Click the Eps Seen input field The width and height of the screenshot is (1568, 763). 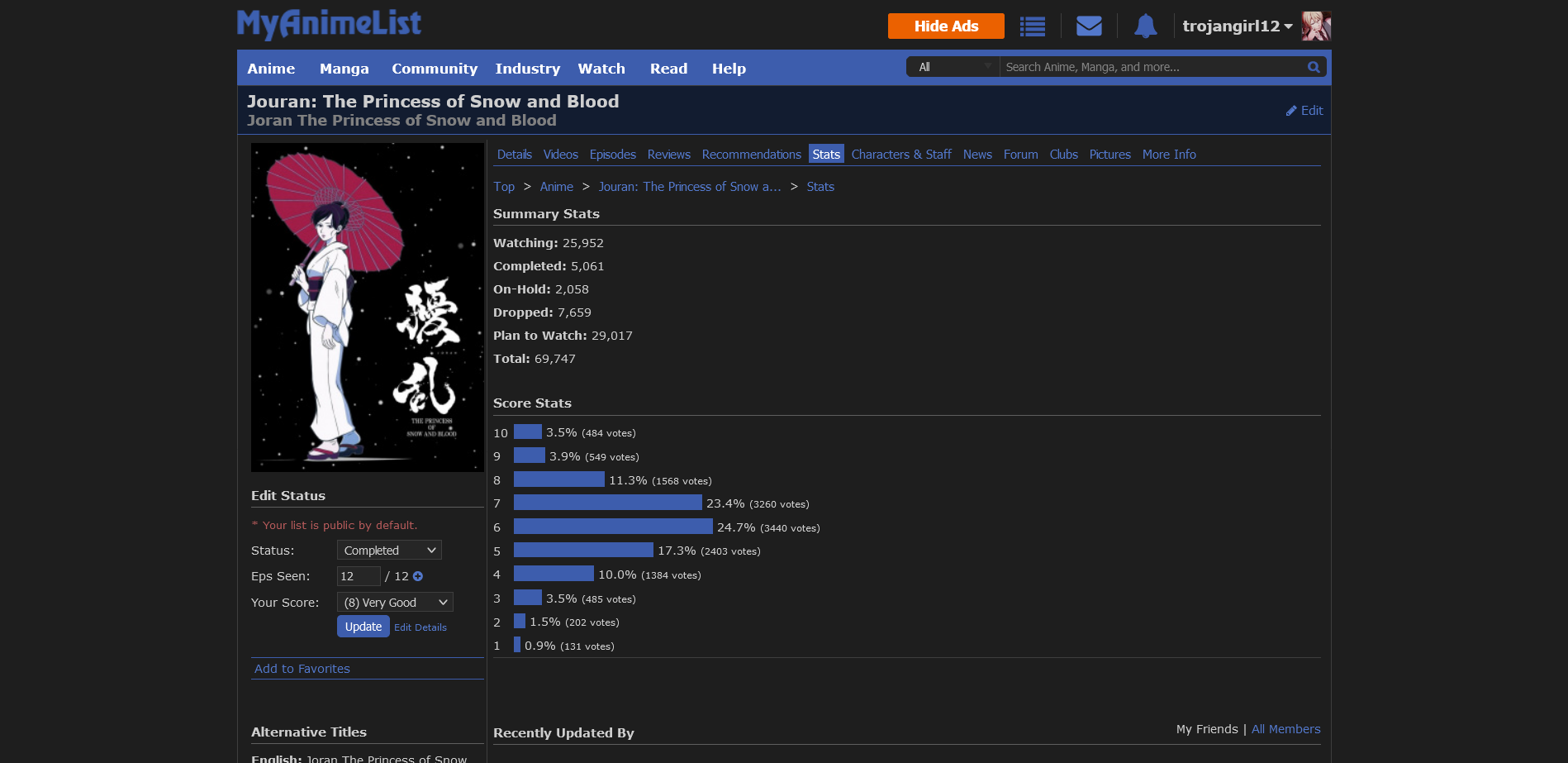pyautogui.click(x=359, y=576)
